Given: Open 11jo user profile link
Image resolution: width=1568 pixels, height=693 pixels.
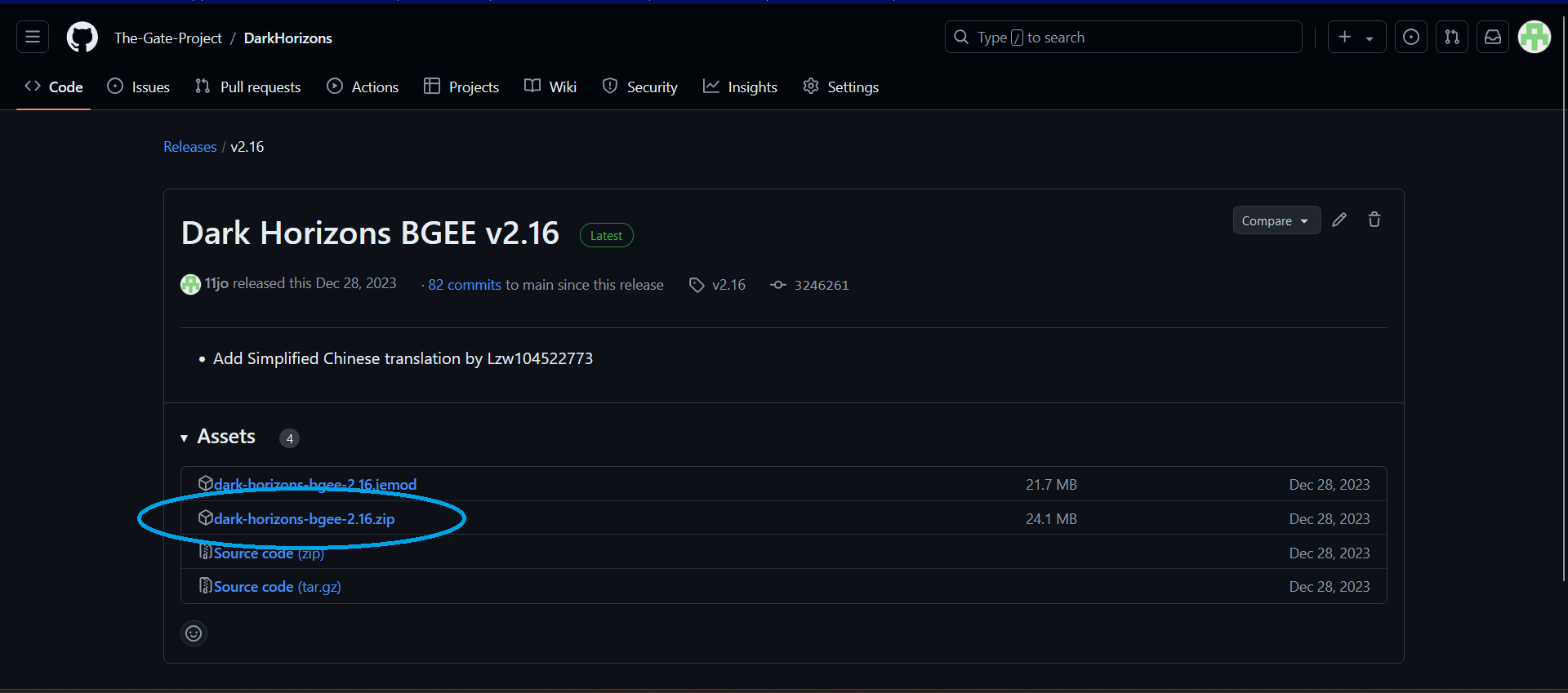Looking at the screenshot, I should click(x=216, y=283).
